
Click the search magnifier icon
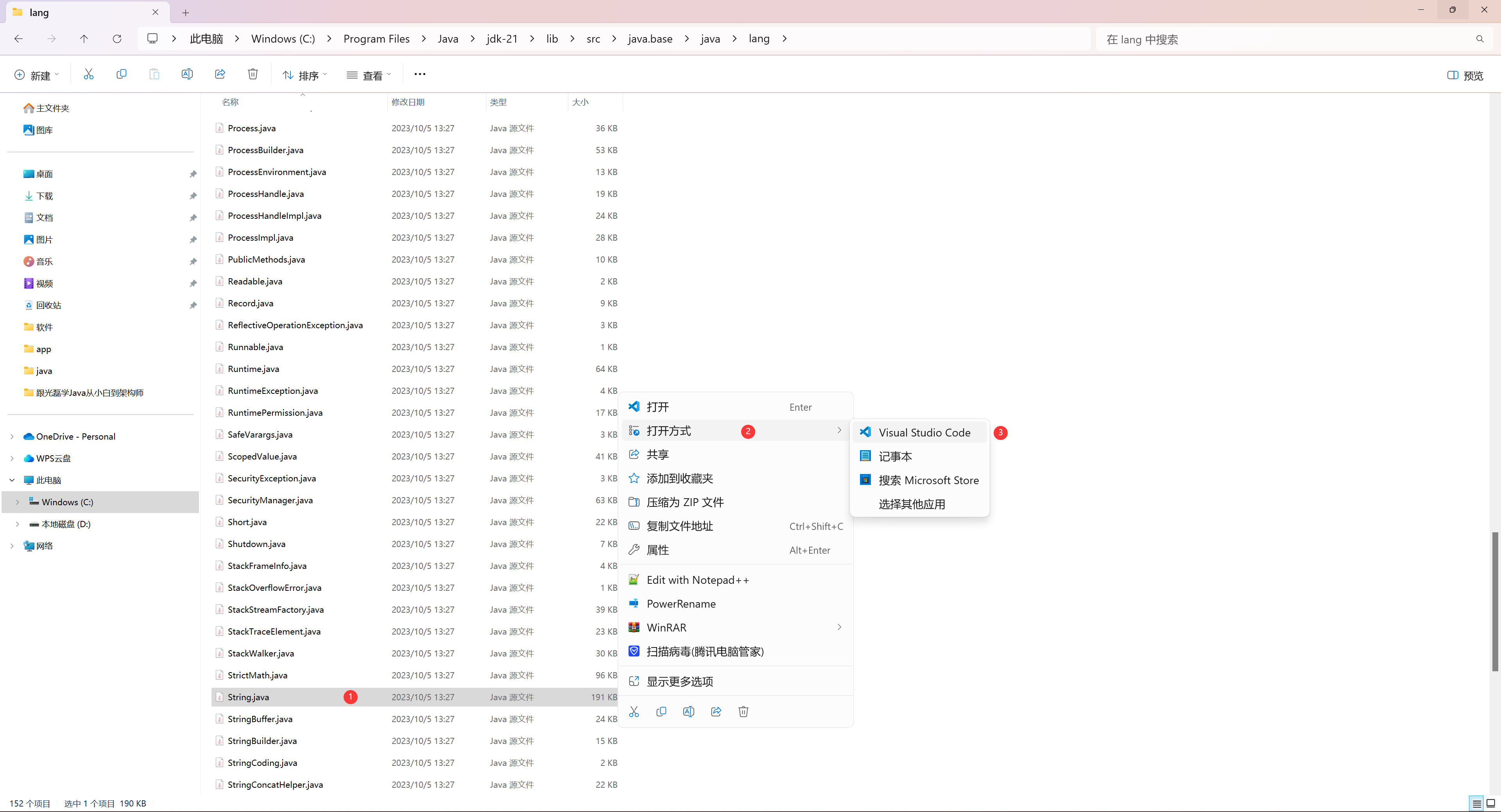(1480, 39)
